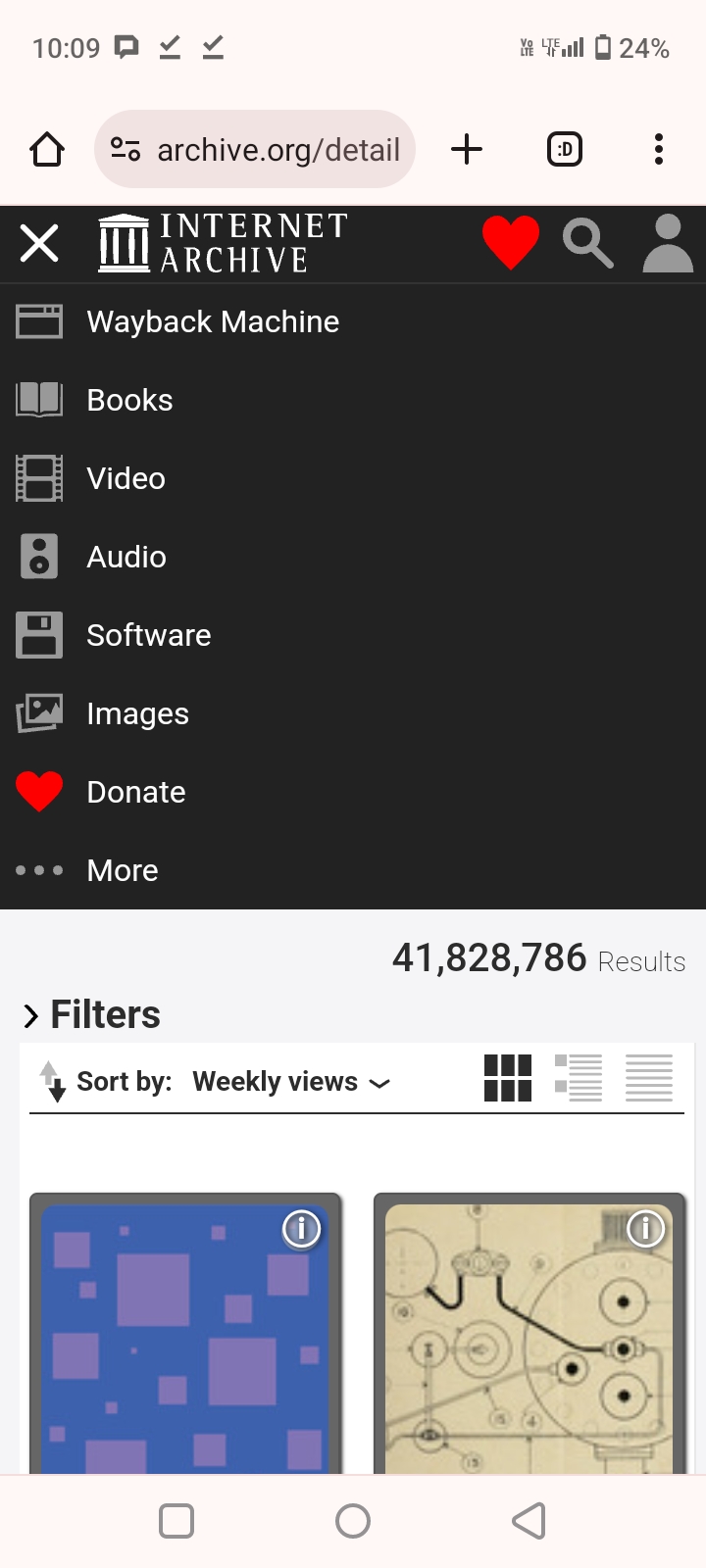This screenshot has width=706, height=1568.
Task: Show info for the blue squares item
Action: (302, 1229)
